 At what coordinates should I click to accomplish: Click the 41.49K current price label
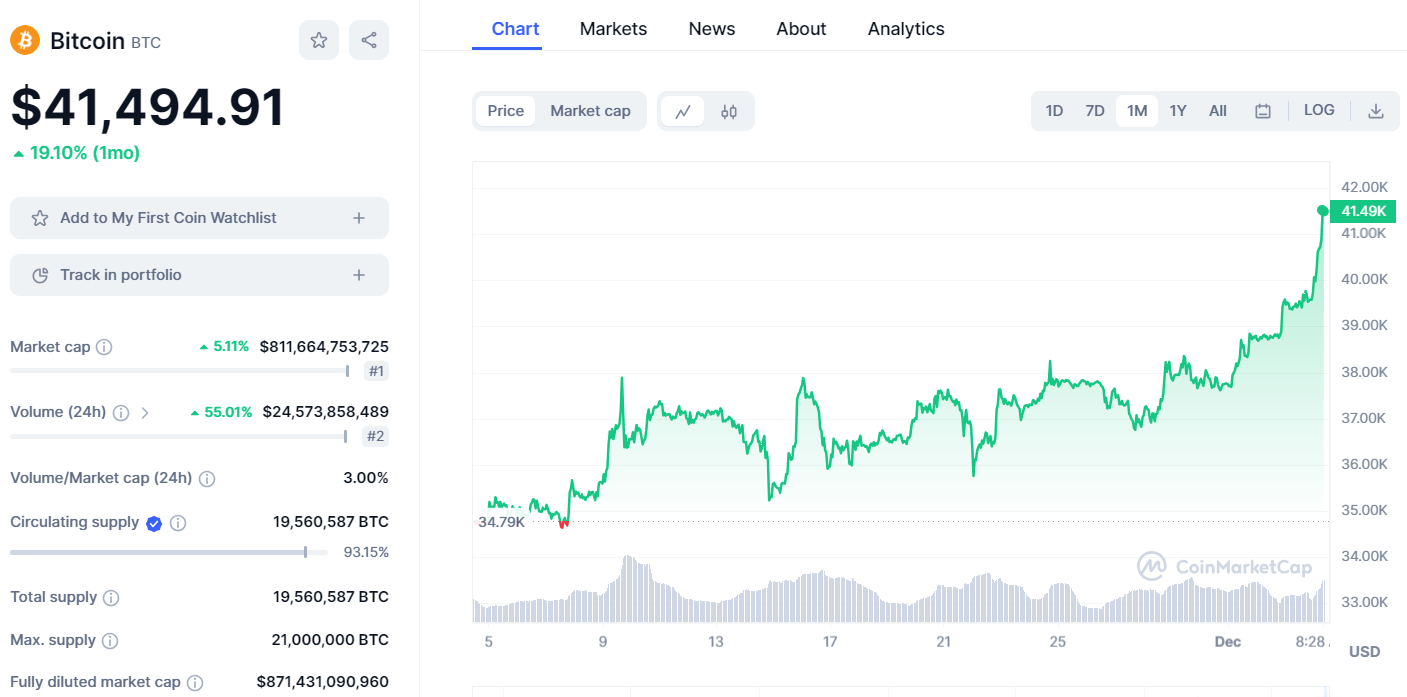pyautogui.click(x=1363, y=211)
